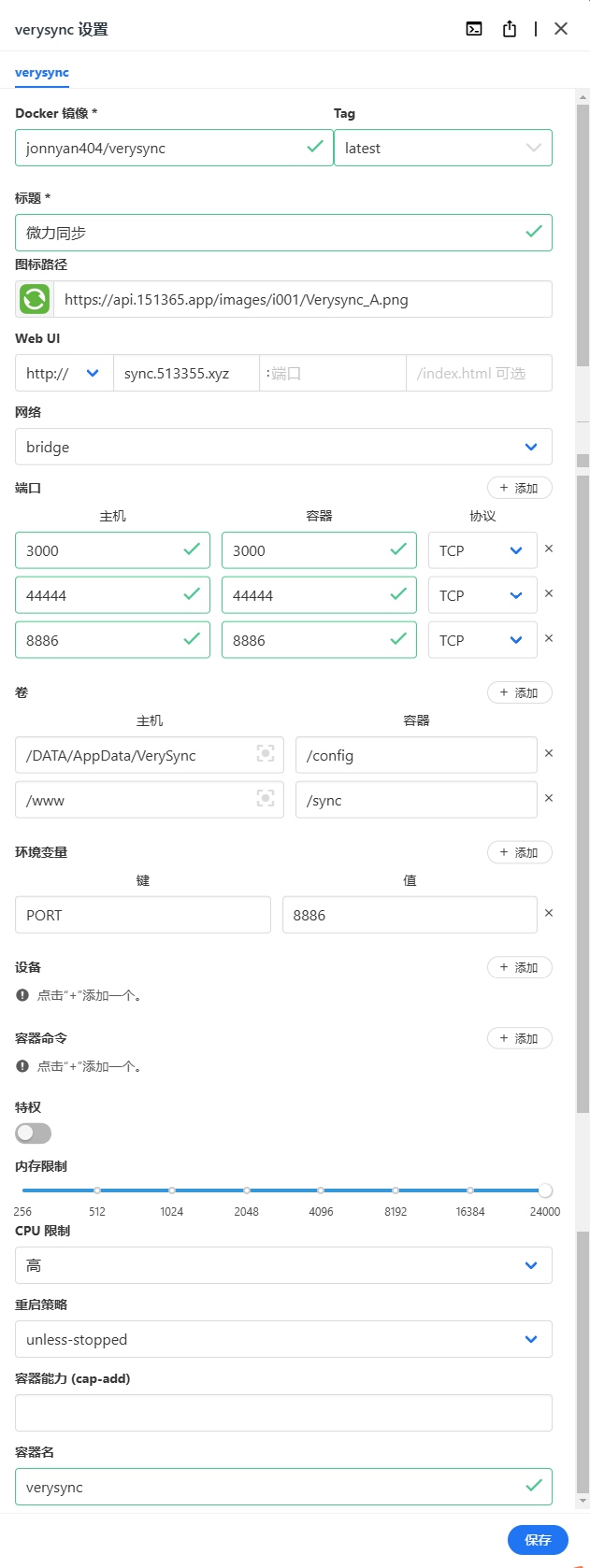The image size is (590, 1568).
Task: Add a new environment variable
Action: point(519,852)
